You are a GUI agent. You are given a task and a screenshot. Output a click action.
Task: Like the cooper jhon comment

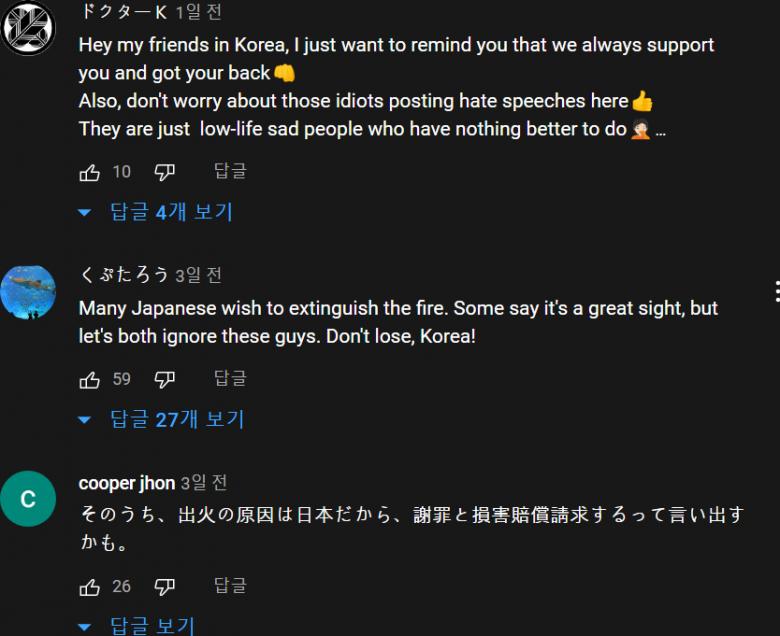coord(90,586)
